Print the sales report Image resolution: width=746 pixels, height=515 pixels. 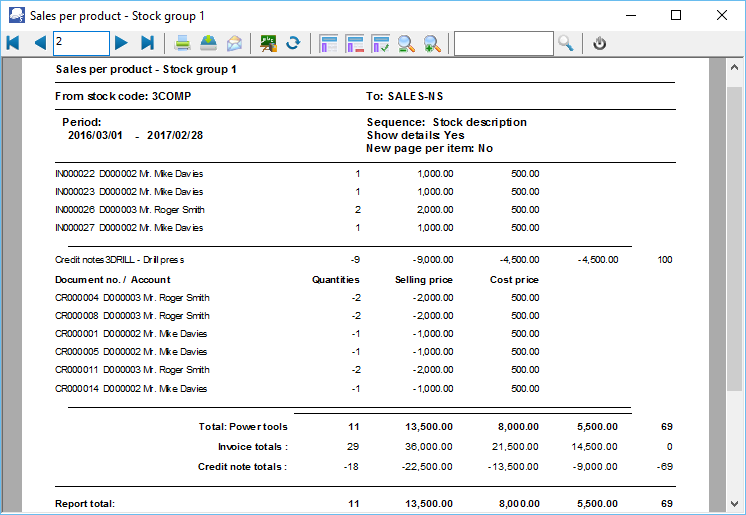tap(183, 43)
